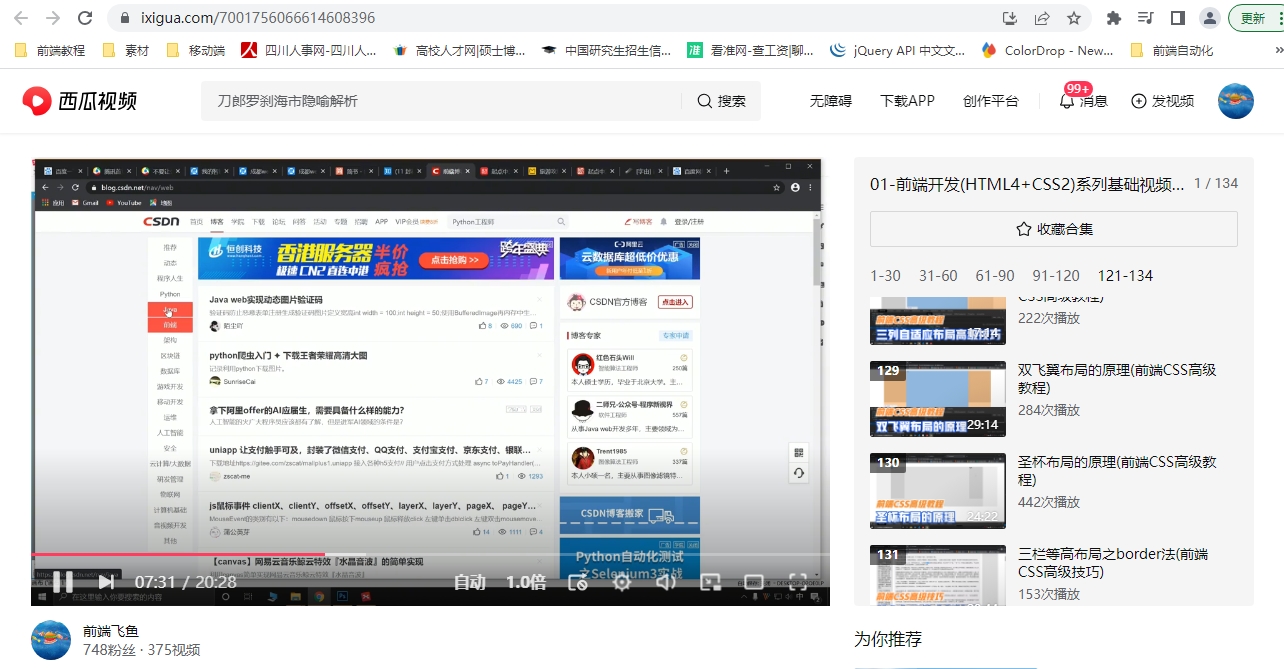The height and width of the screenshot is (669, 1284).
Task: Open the 中国研究生招生信息 bookmark
Action: 607,50
